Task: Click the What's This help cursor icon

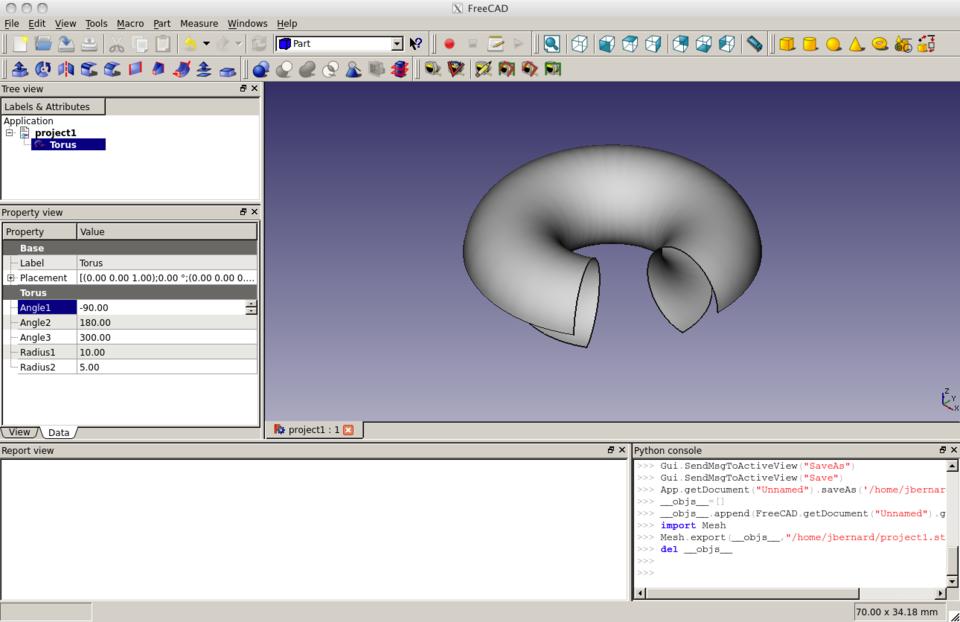Action: (x=416, y=44)
